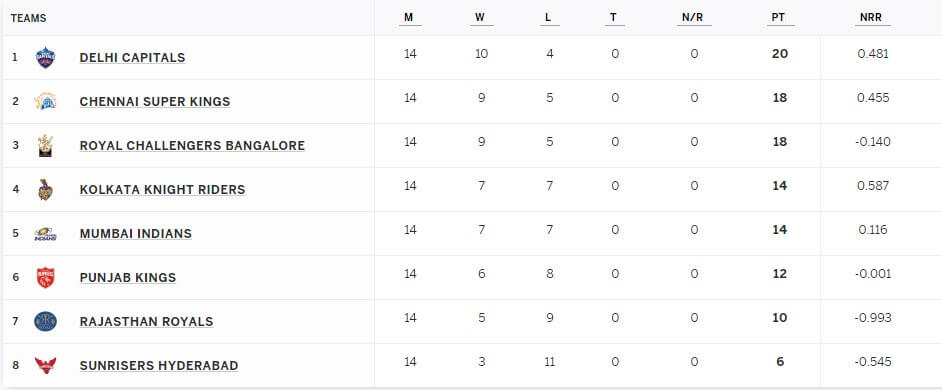Image resolution: width=942 pixels, height=390 pixels.
Task: Click the Chennai Super Kings logo
Action: coord(45,102)
